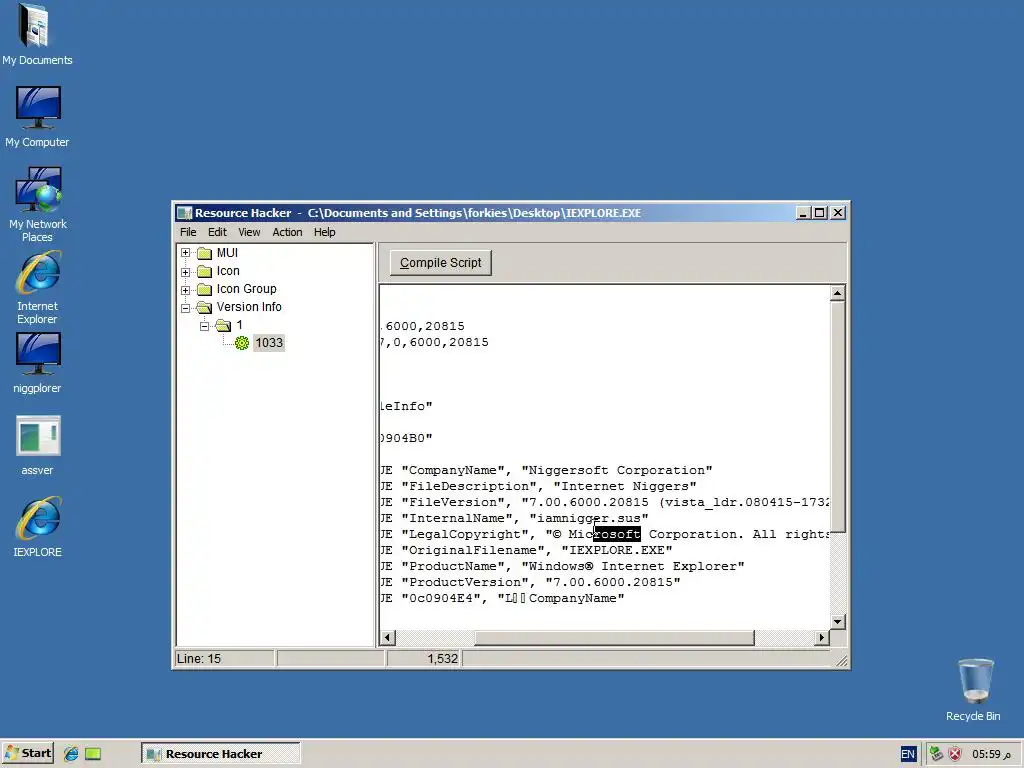The height and width of the screenshot is (768, 1024).
Task: Click "ProductVersion" text in editor
Action: 464,583
